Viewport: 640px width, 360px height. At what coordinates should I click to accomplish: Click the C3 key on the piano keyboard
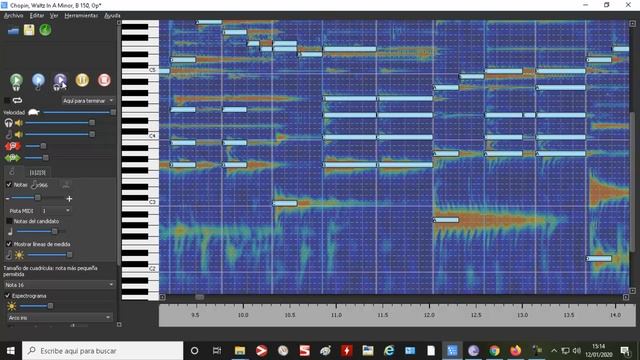point(152,202)
